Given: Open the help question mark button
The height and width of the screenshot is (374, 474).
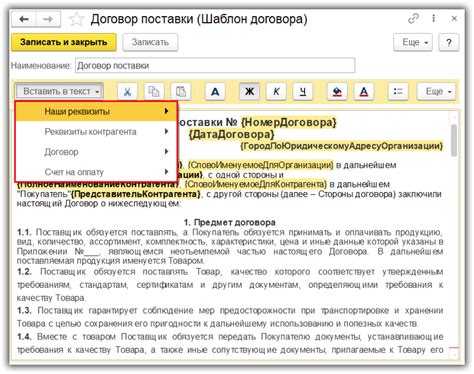Looking at the screenshot, I should pyautogui.click(x=449, y=42).
